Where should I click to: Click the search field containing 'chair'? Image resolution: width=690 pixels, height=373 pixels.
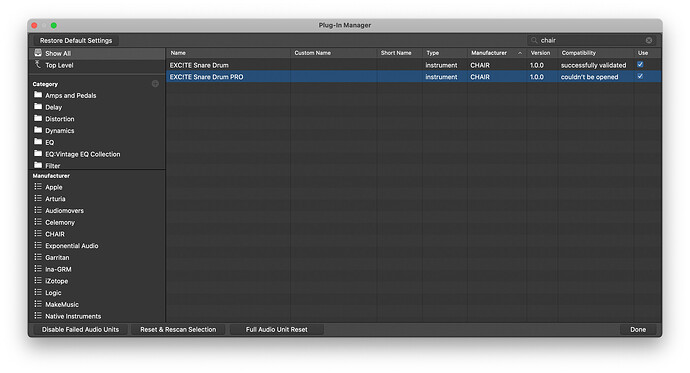click(x=591, y=40)
